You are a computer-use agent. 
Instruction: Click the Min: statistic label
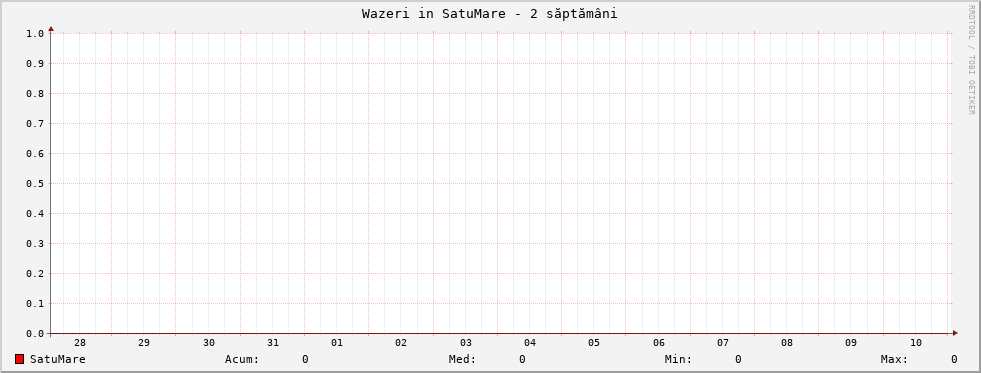coord(678,359)
